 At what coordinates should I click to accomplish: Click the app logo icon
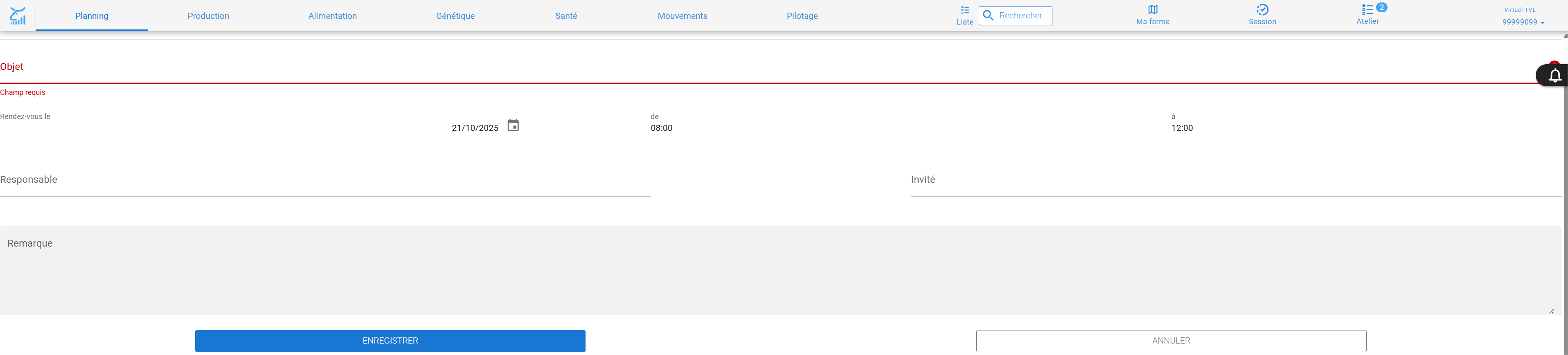pos(18,16)
